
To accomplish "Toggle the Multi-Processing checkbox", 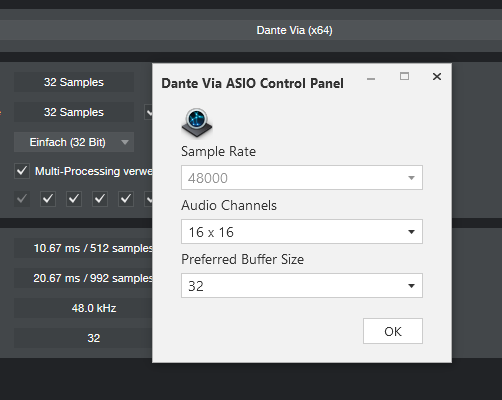I will [x=22, y=171].
